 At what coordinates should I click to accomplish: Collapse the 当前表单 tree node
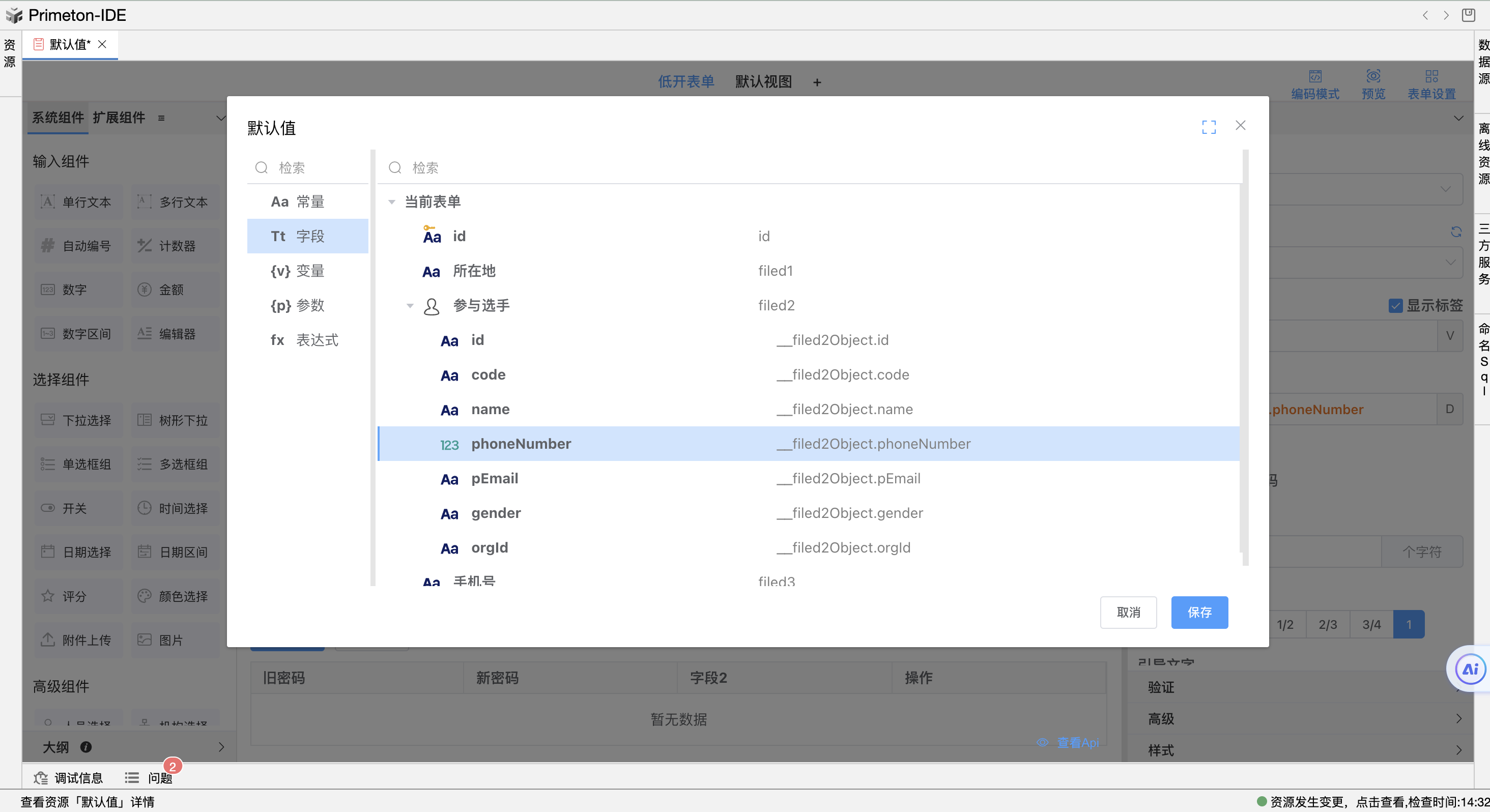coord(392,202)
